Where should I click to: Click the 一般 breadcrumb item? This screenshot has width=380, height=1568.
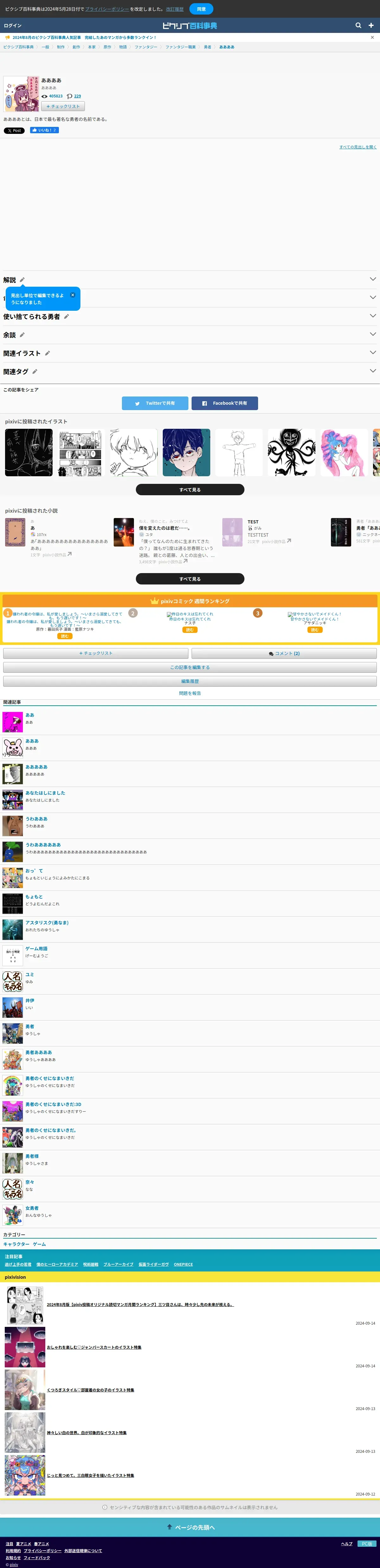pyautogui.click(x=45, y=47)
